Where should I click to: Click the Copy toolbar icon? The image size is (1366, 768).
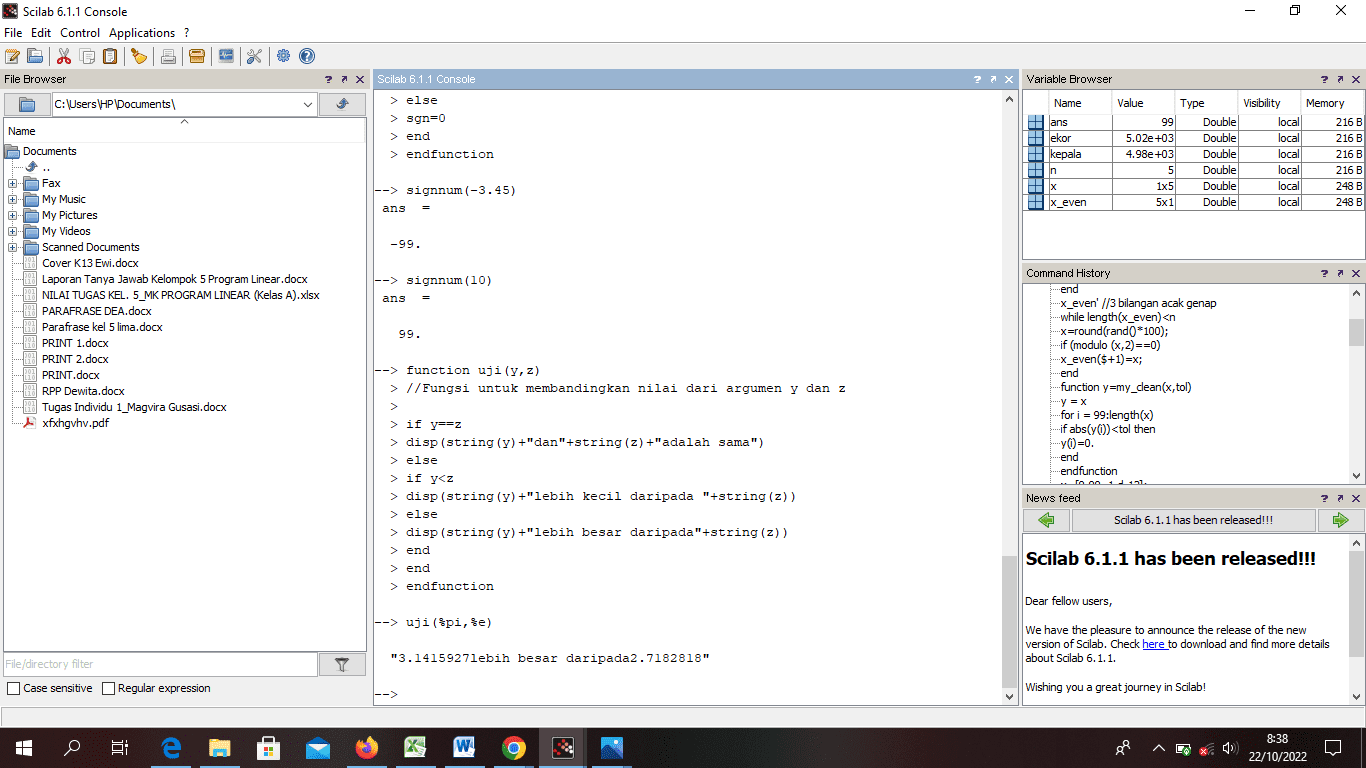(x=87, y=56)
